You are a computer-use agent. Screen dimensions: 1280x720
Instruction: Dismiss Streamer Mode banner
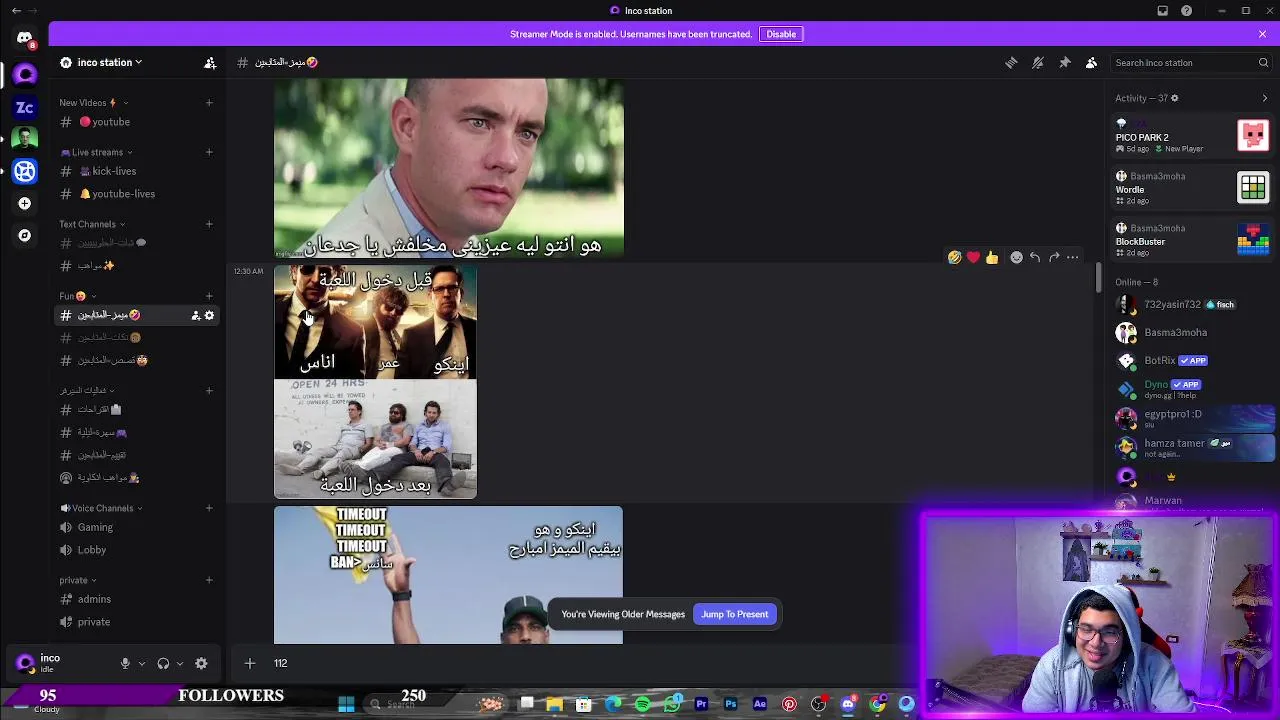(x=1262, y=34)
